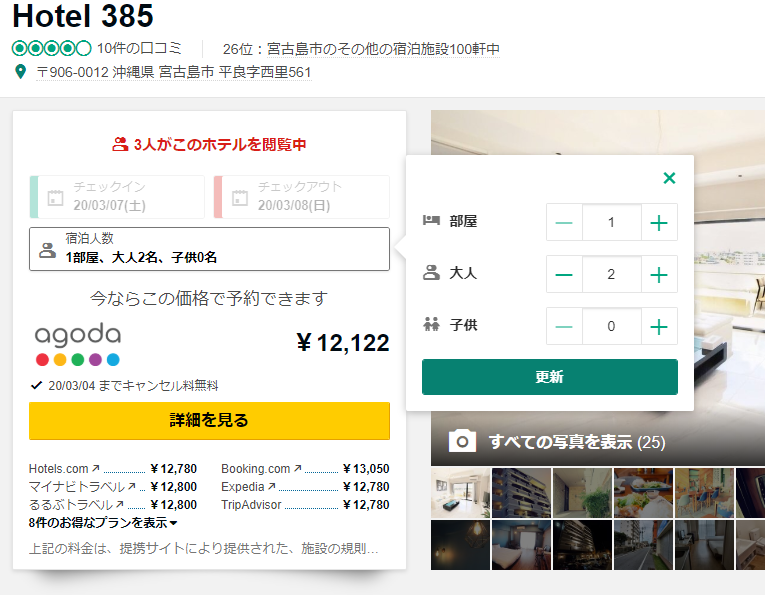Open the night building exterior thumbnail
The width and height of the screenshot is (765, 595).
(582, 545)
